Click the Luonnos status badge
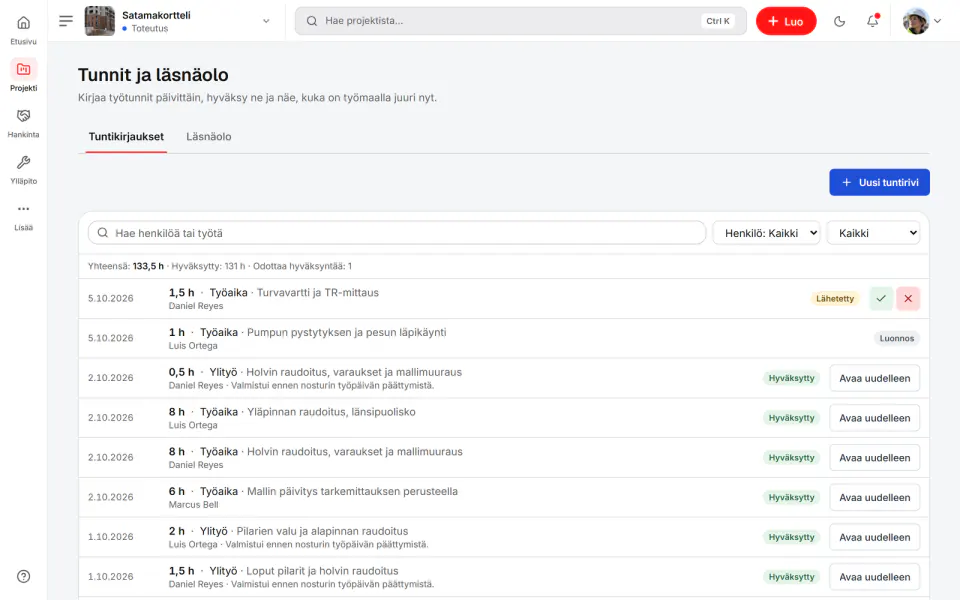The width and height of the screenshot is (960, 600). [896, 339]
